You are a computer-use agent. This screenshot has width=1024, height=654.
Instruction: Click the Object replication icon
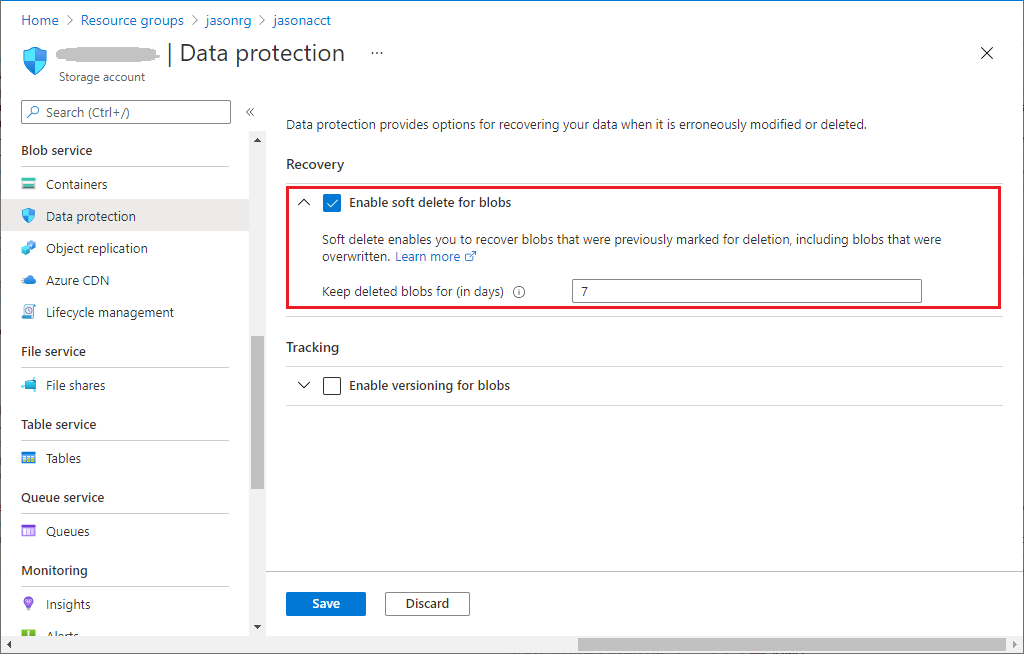coord(29,249)
